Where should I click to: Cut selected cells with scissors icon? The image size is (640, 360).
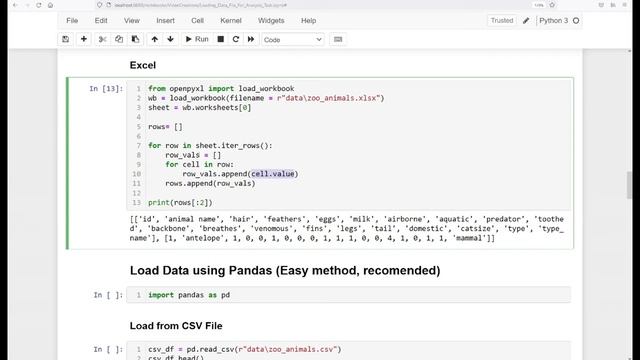[x=102, y=40]
